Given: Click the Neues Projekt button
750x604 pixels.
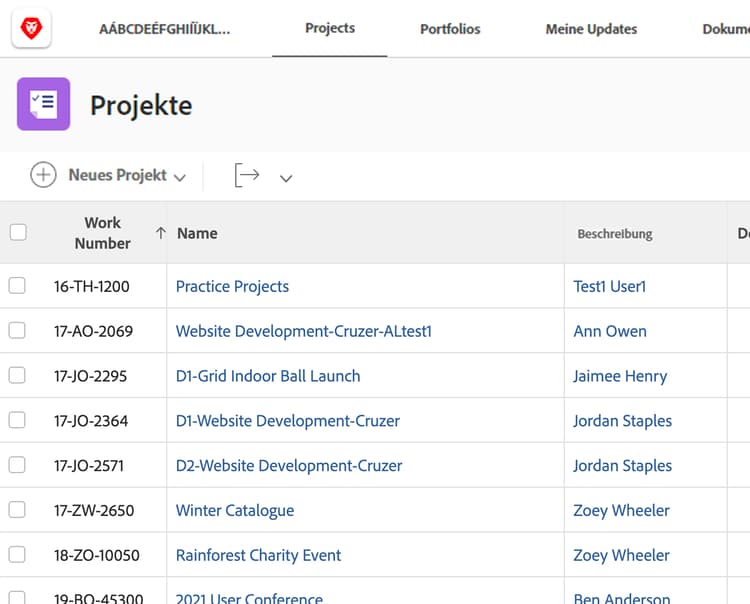Looking at the screenshot, I should [117, 175].
